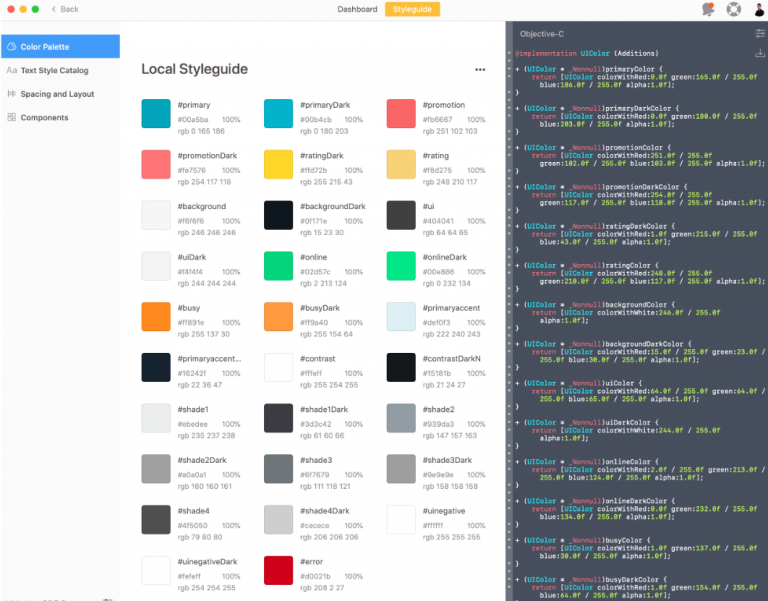The image size is (768, 601).
Task: Go back using the Back button
Action: [63, 9]
